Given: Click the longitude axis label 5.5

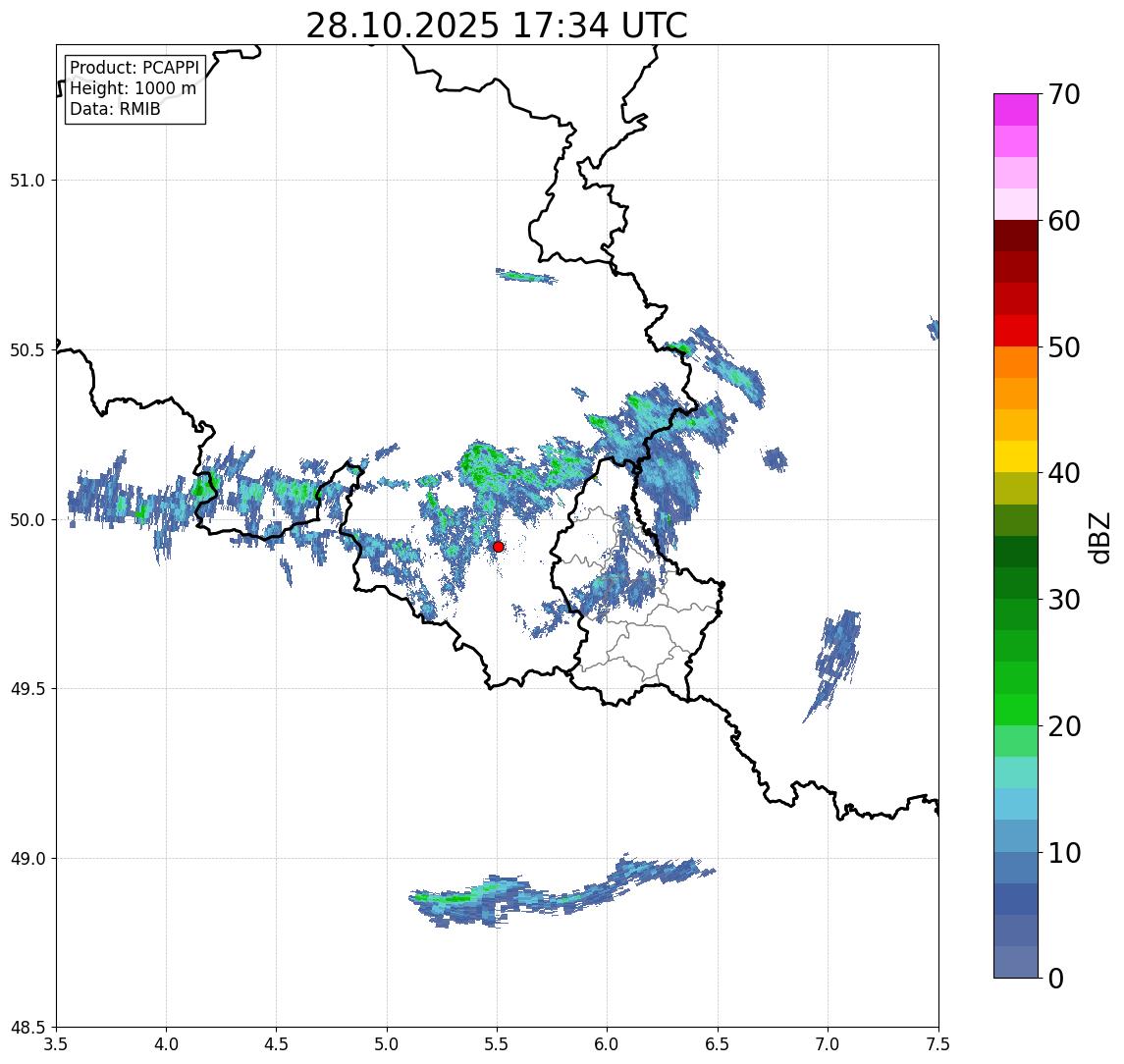Looking at the screenshot, I should (x=498, y=1043).
